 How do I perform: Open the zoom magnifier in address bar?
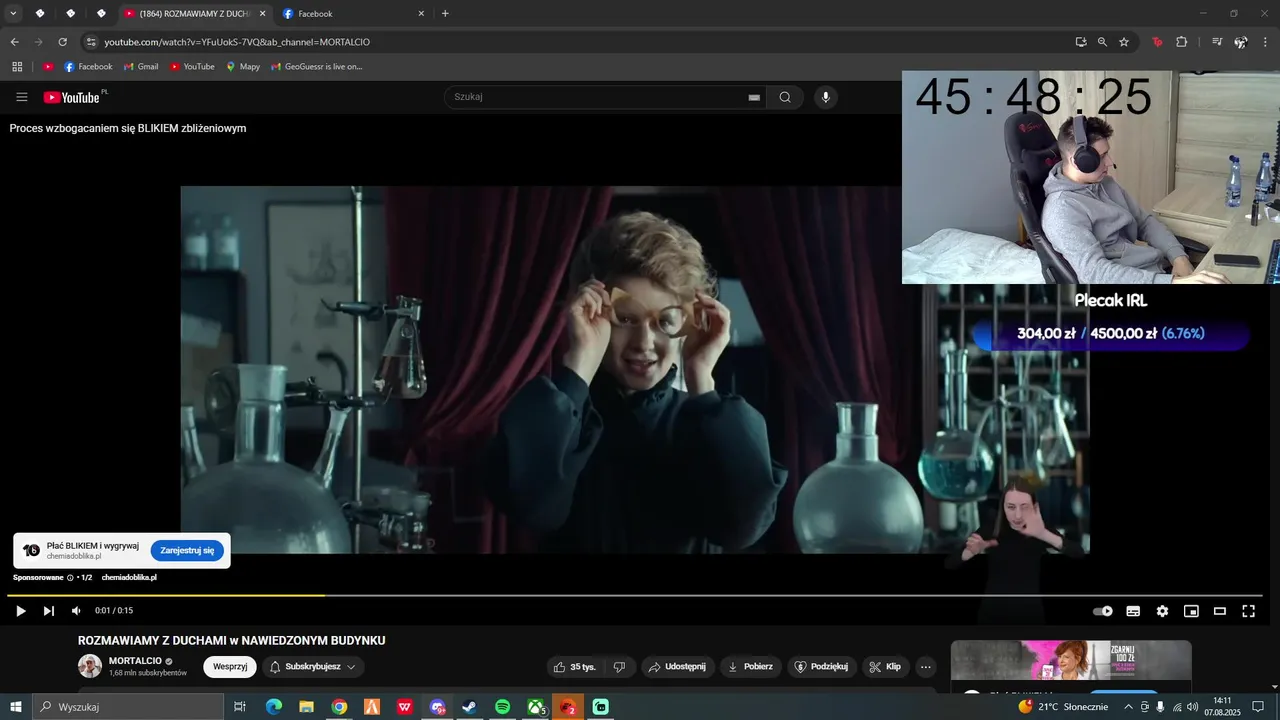tap(1102, 42)
